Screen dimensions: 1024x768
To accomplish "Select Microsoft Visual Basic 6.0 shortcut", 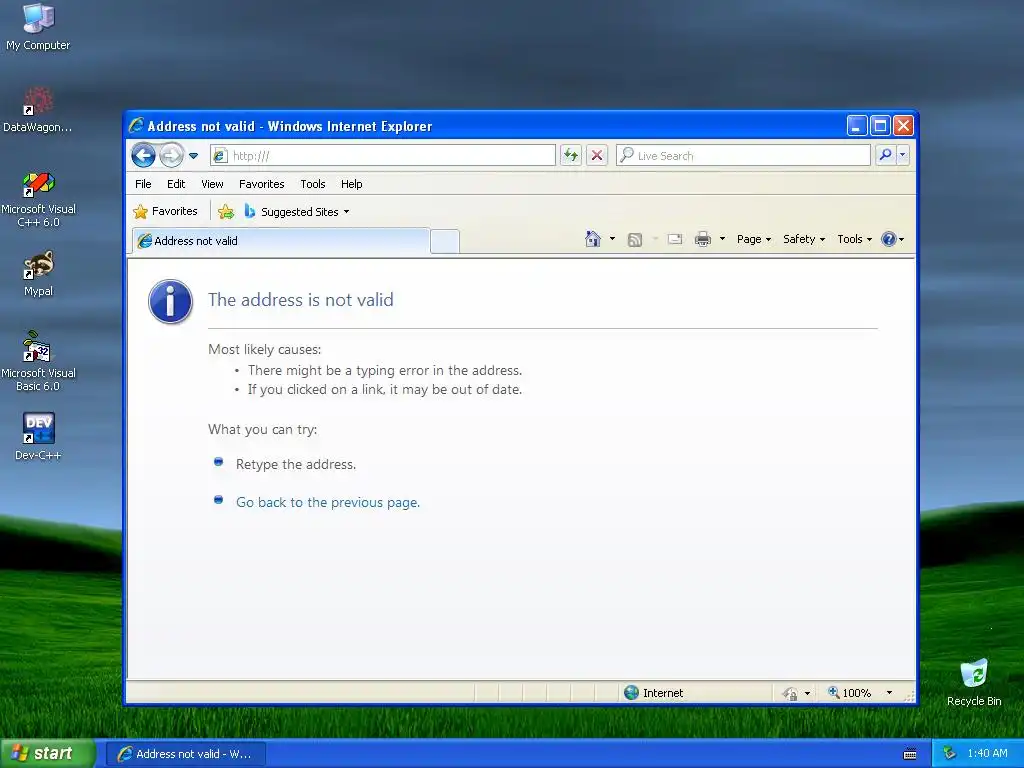I will [38, 362].
